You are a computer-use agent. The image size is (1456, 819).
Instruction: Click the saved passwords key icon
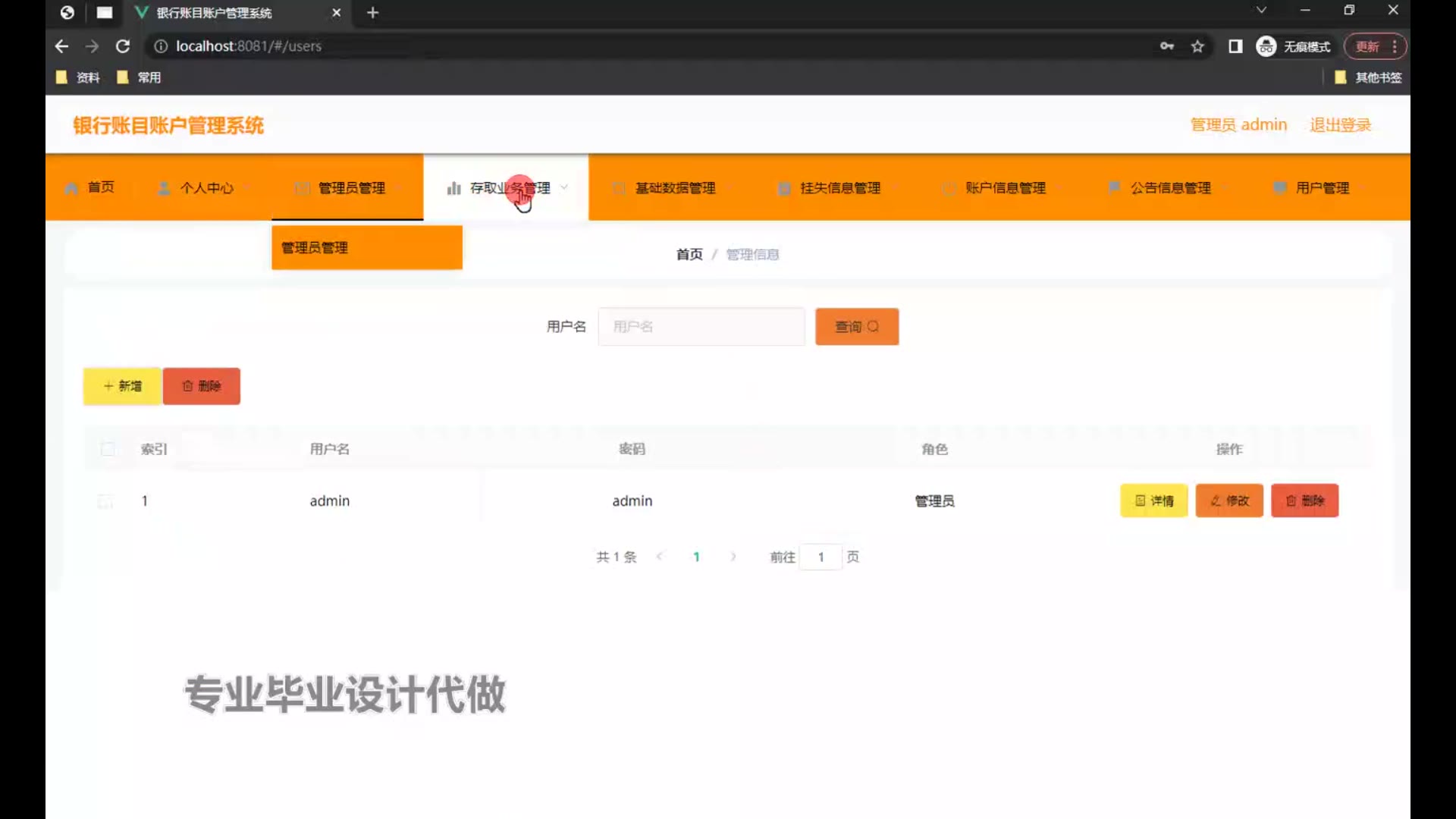tap(1167, 46)
